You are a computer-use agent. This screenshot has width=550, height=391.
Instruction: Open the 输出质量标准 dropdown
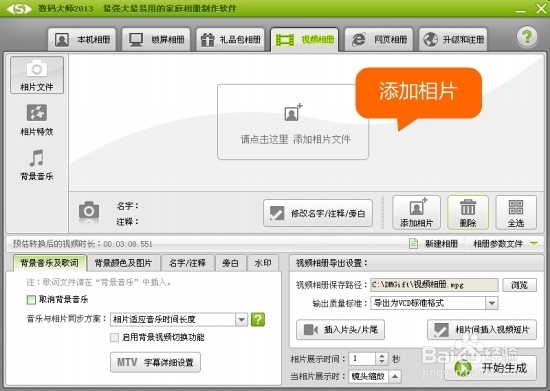[x=434, y=303]
